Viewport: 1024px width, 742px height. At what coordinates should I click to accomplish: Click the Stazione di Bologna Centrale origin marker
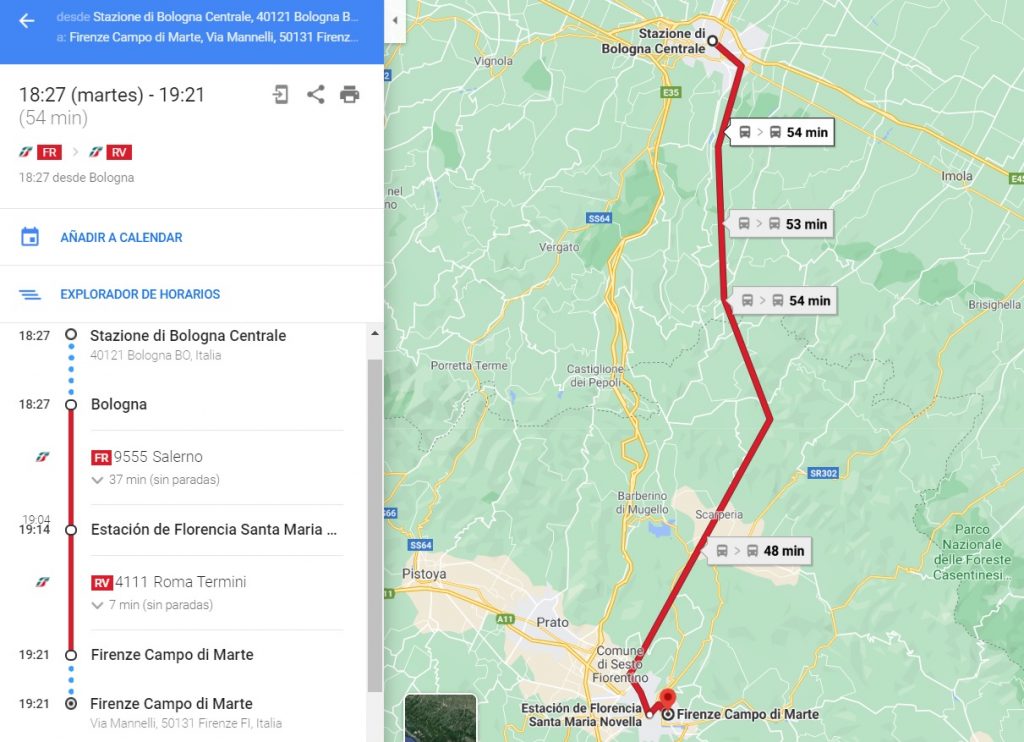pyautogui.click(x=712, y=40)
